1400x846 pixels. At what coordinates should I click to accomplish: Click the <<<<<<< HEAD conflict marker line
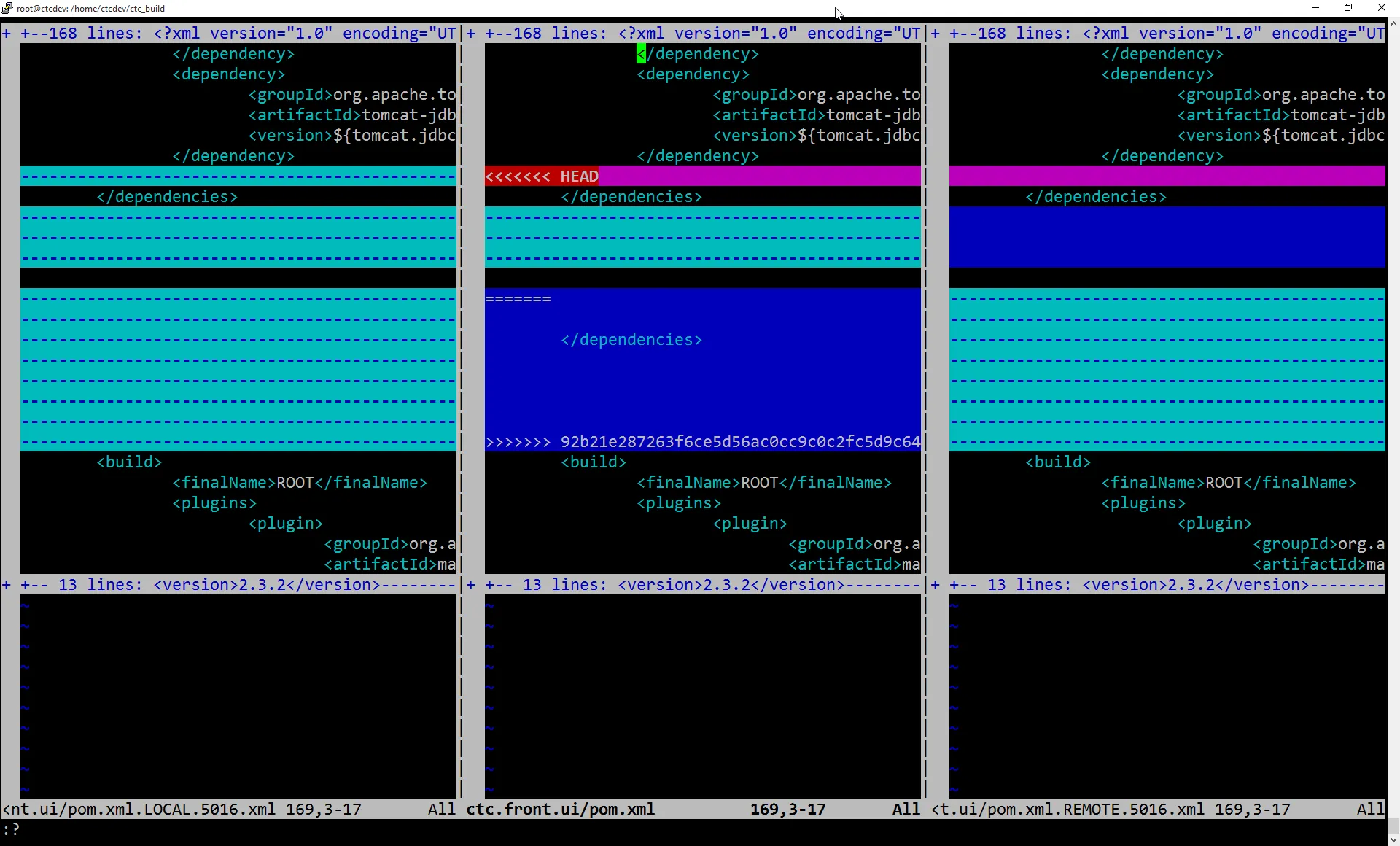click(542, 176)
